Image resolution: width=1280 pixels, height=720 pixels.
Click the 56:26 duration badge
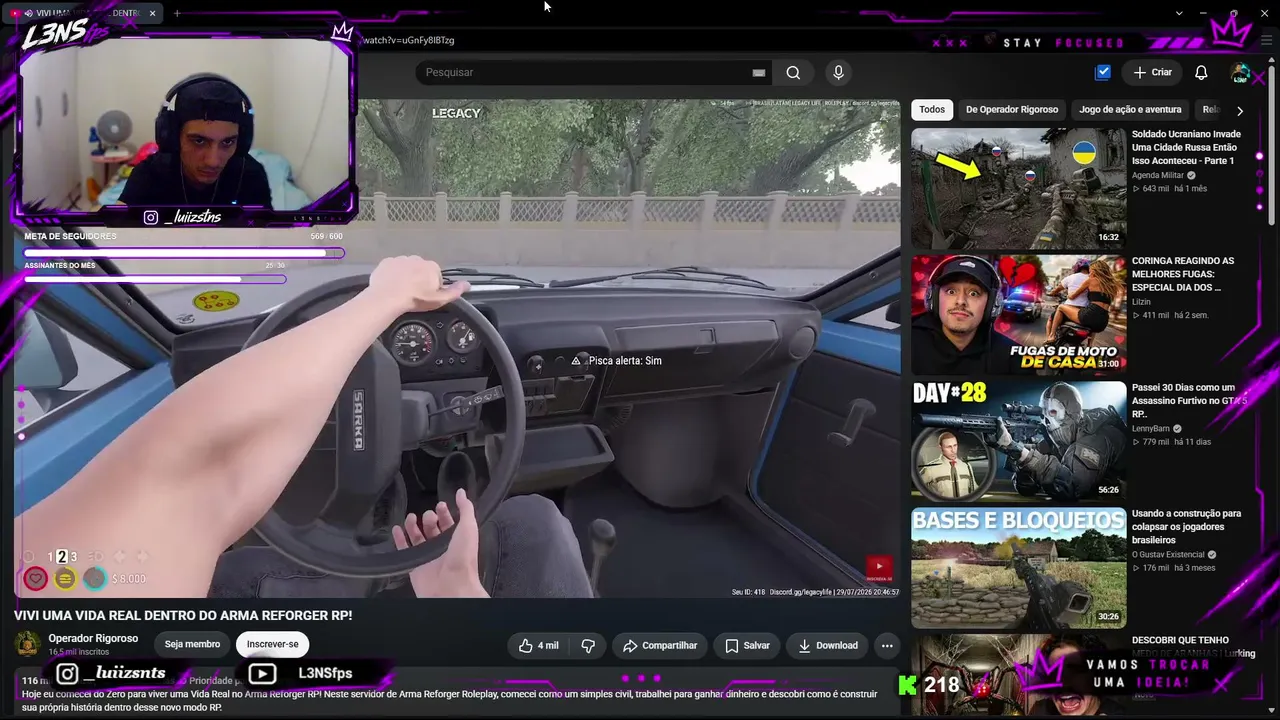click(x=1108, y=491)
